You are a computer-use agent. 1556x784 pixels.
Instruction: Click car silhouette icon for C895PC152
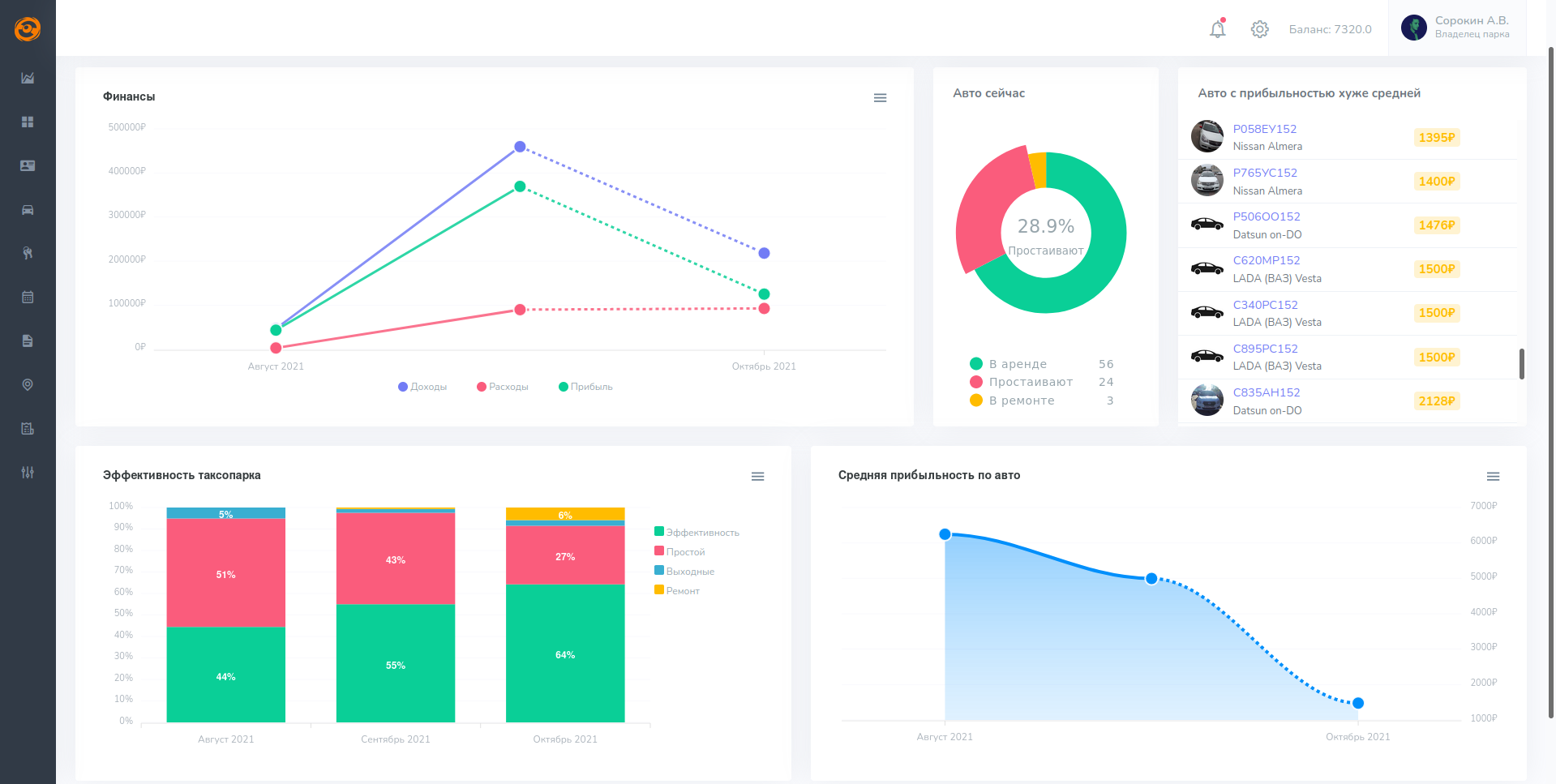point(1207,356)
